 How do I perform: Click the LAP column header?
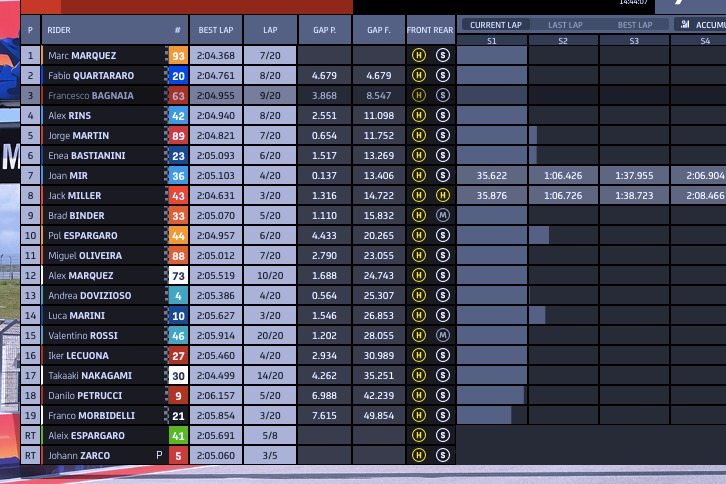pos(270,30)
